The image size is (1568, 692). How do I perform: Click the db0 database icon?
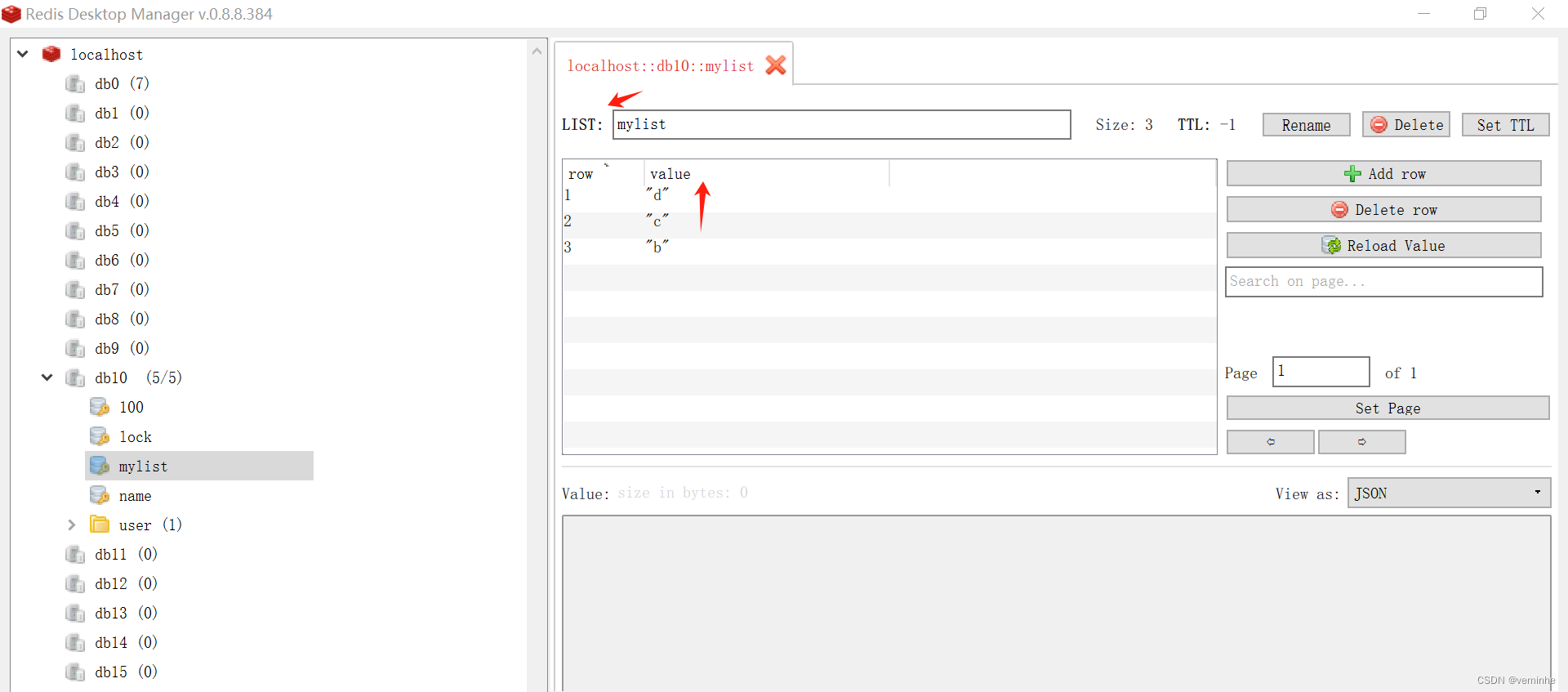pos(75,83)
